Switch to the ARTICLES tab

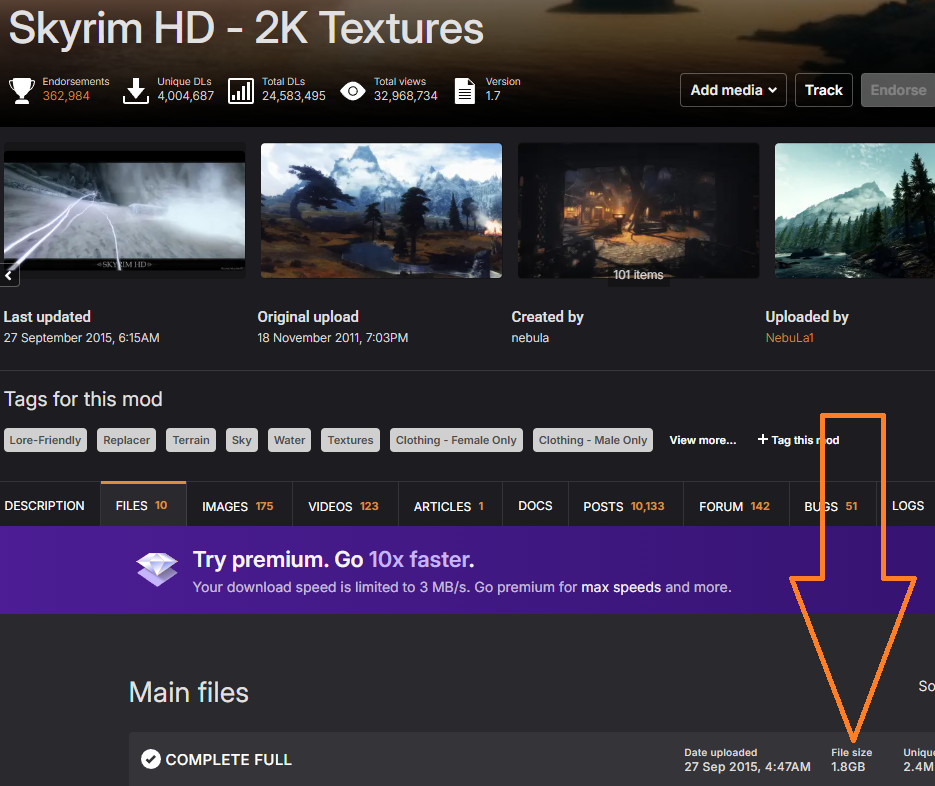pyautogui.click(x=450, y=506)
